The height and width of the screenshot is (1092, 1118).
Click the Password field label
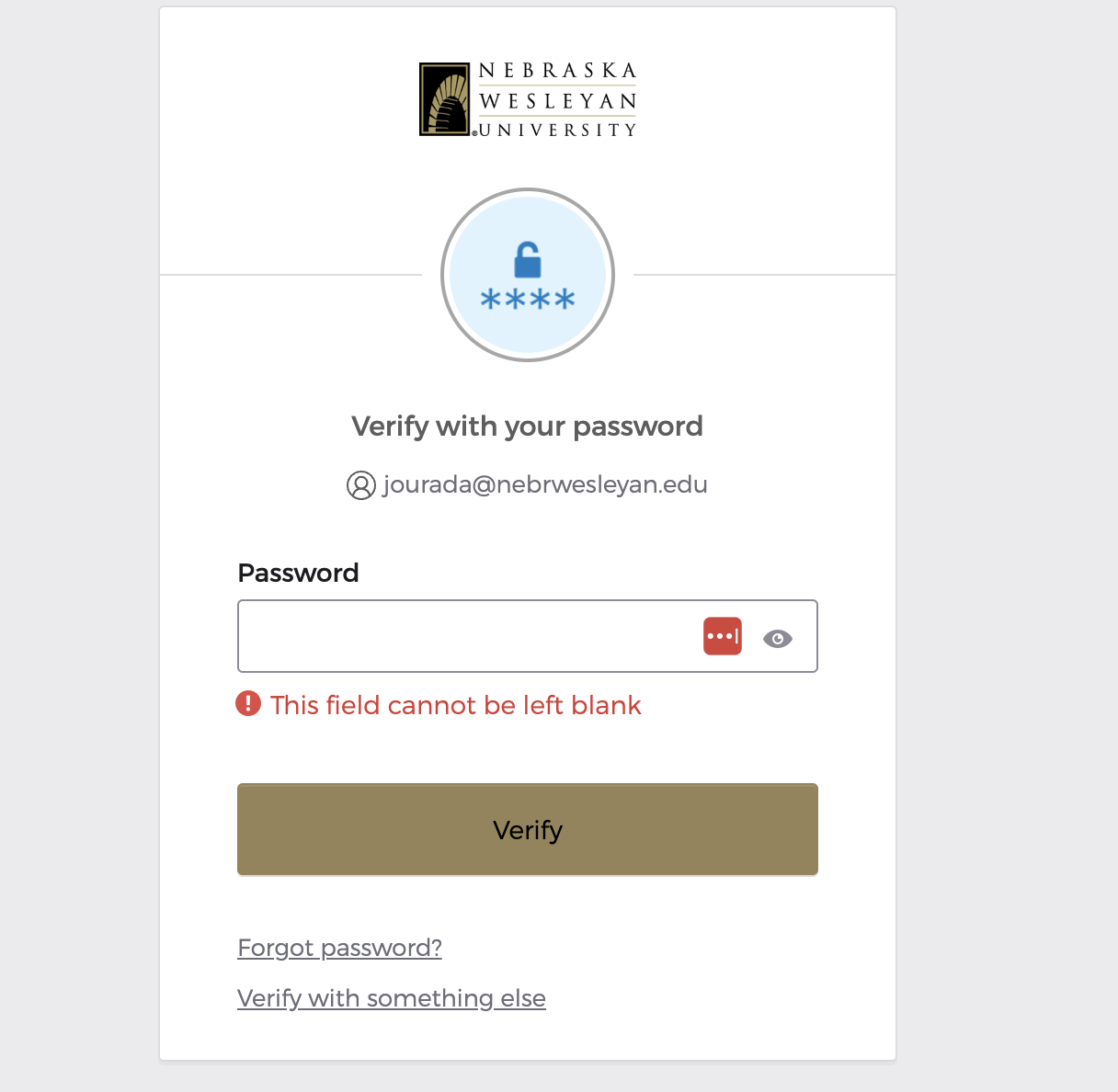point(298,573)
